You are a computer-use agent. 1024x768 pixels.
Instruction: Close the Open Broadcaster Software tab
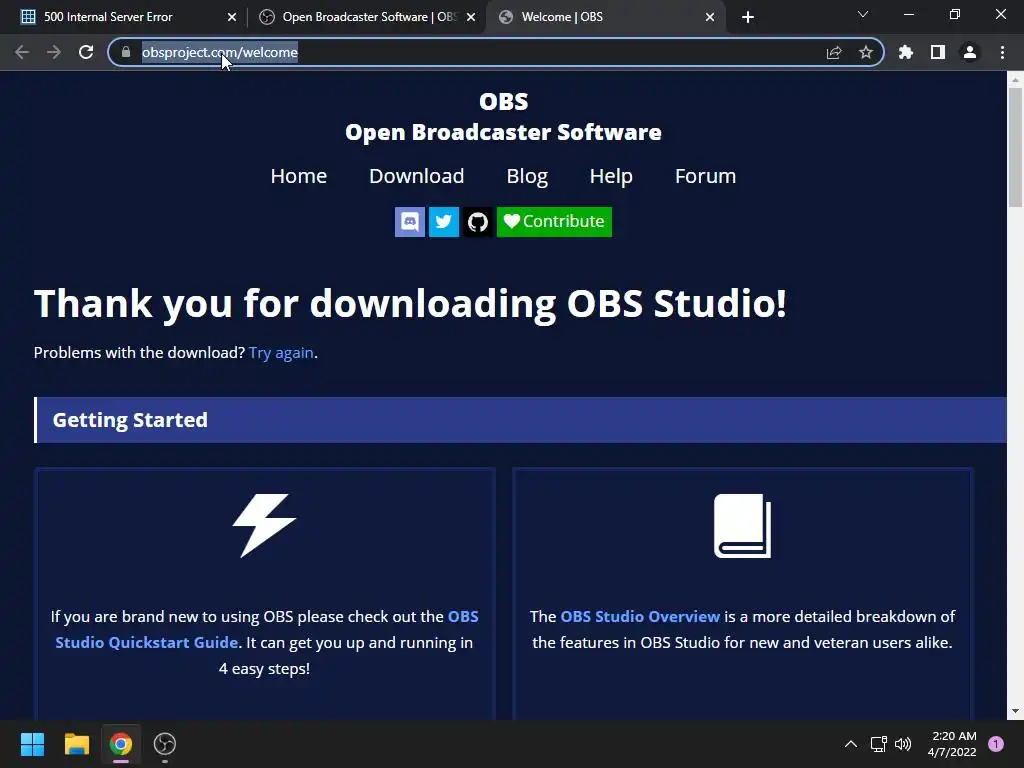pos(471,17)
